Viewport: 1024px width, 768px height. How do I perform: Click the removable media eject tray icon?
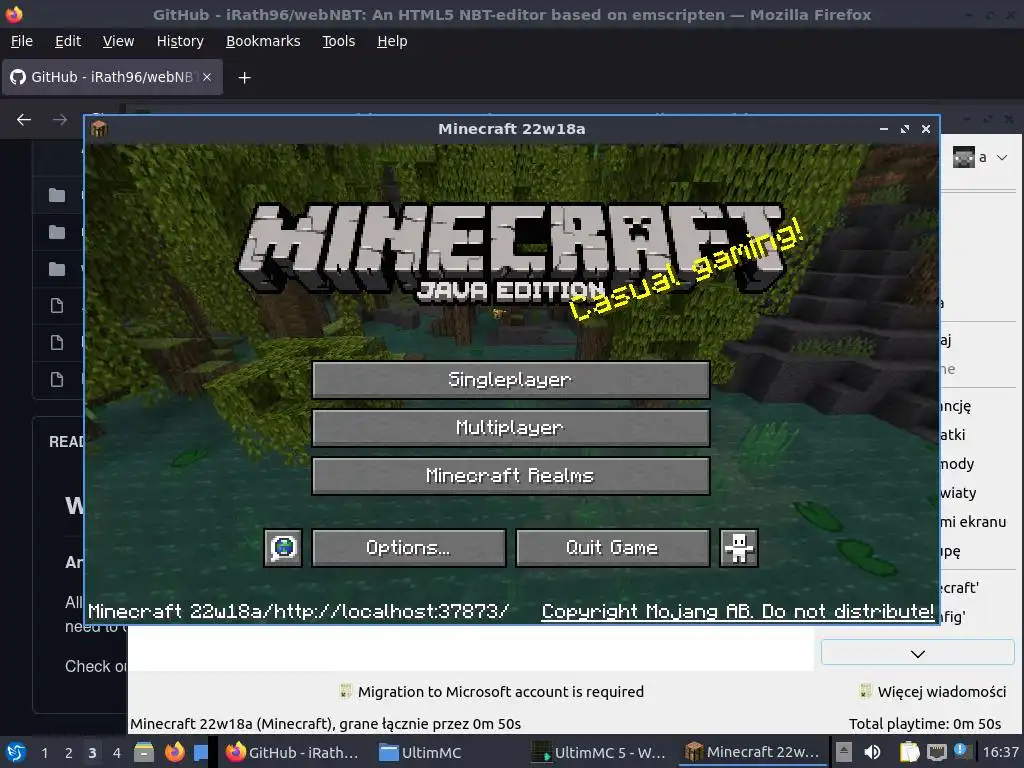[844, 752]
